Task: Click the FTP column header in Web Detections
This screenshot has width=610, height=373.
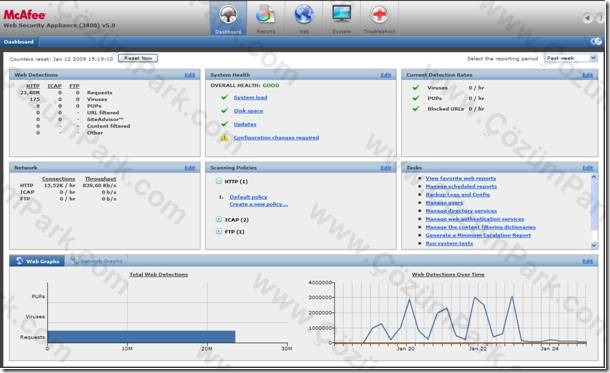Action: (x=74, y=86)
